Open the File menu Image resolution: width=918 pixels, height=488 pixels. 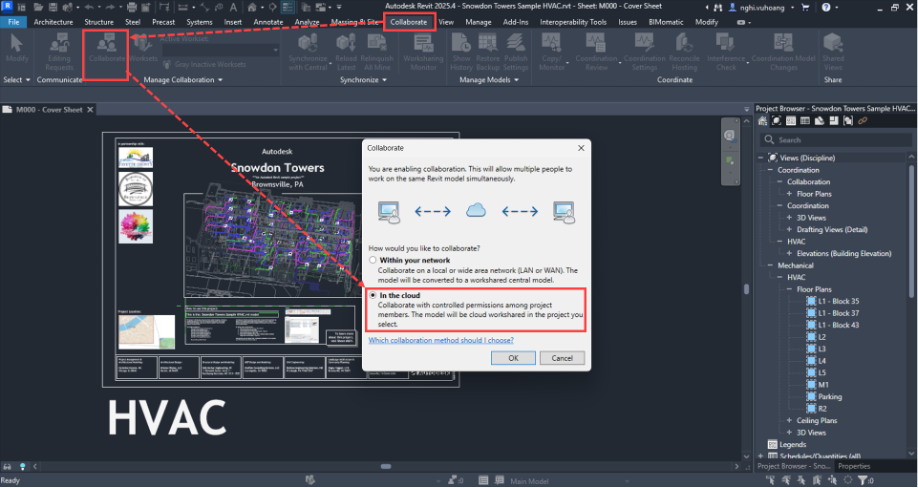pyautogui.click(x=13, y=22)
